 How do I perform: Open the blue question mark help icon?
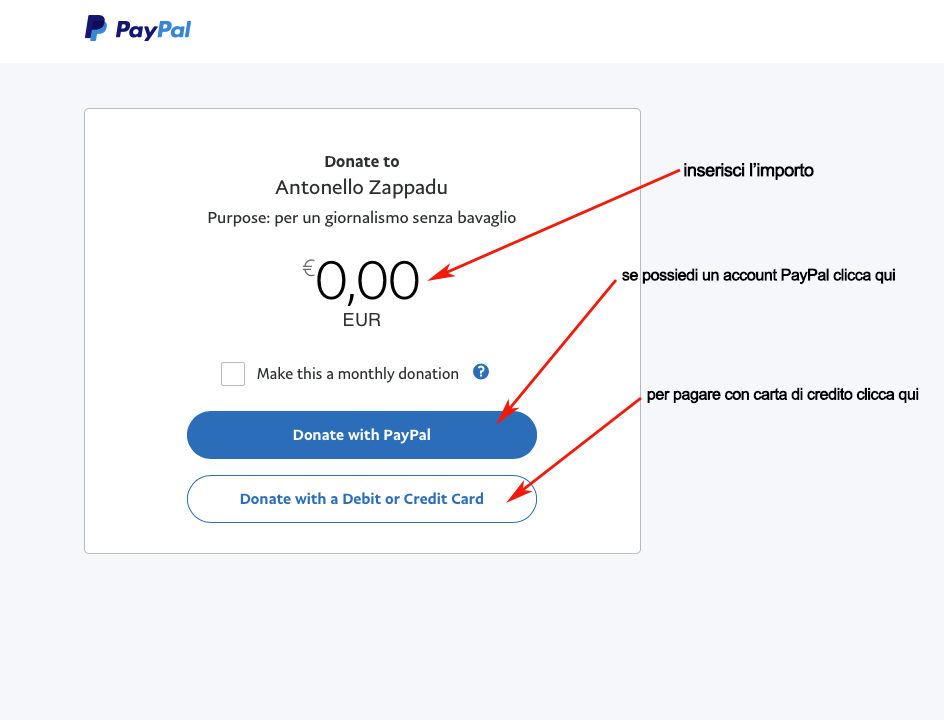tap(481, 372)
